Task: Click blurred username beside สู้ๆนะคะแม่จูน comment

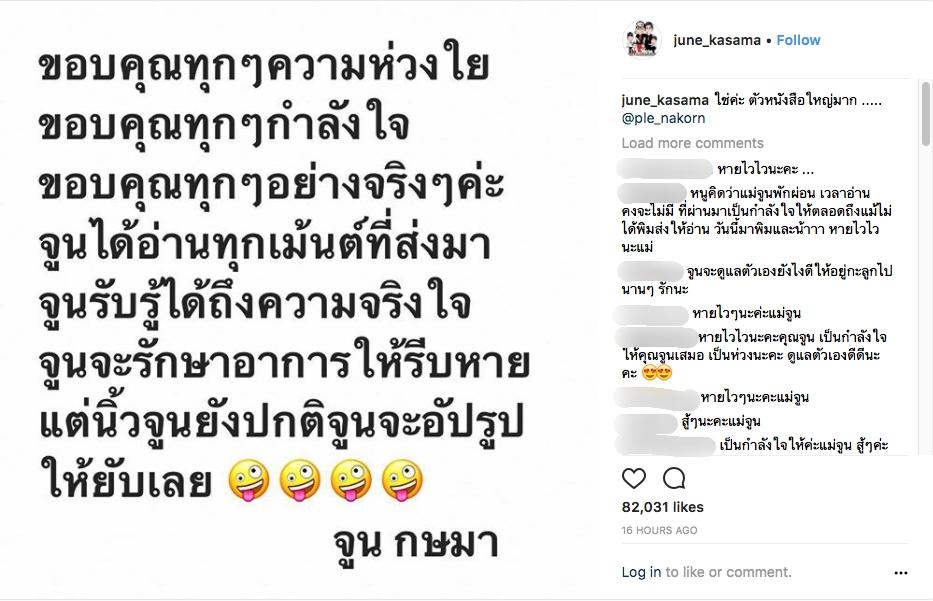Action: 646,422
